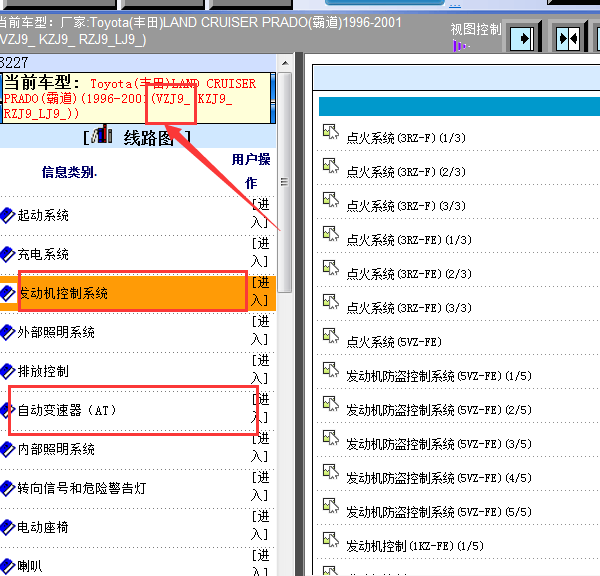The height and width of the screenshot is (576, 600).
Task: Click diagram icon for 点火系统(3RZ-F)(1/3)
Action: pyautogui.click(x=331, y=132)
